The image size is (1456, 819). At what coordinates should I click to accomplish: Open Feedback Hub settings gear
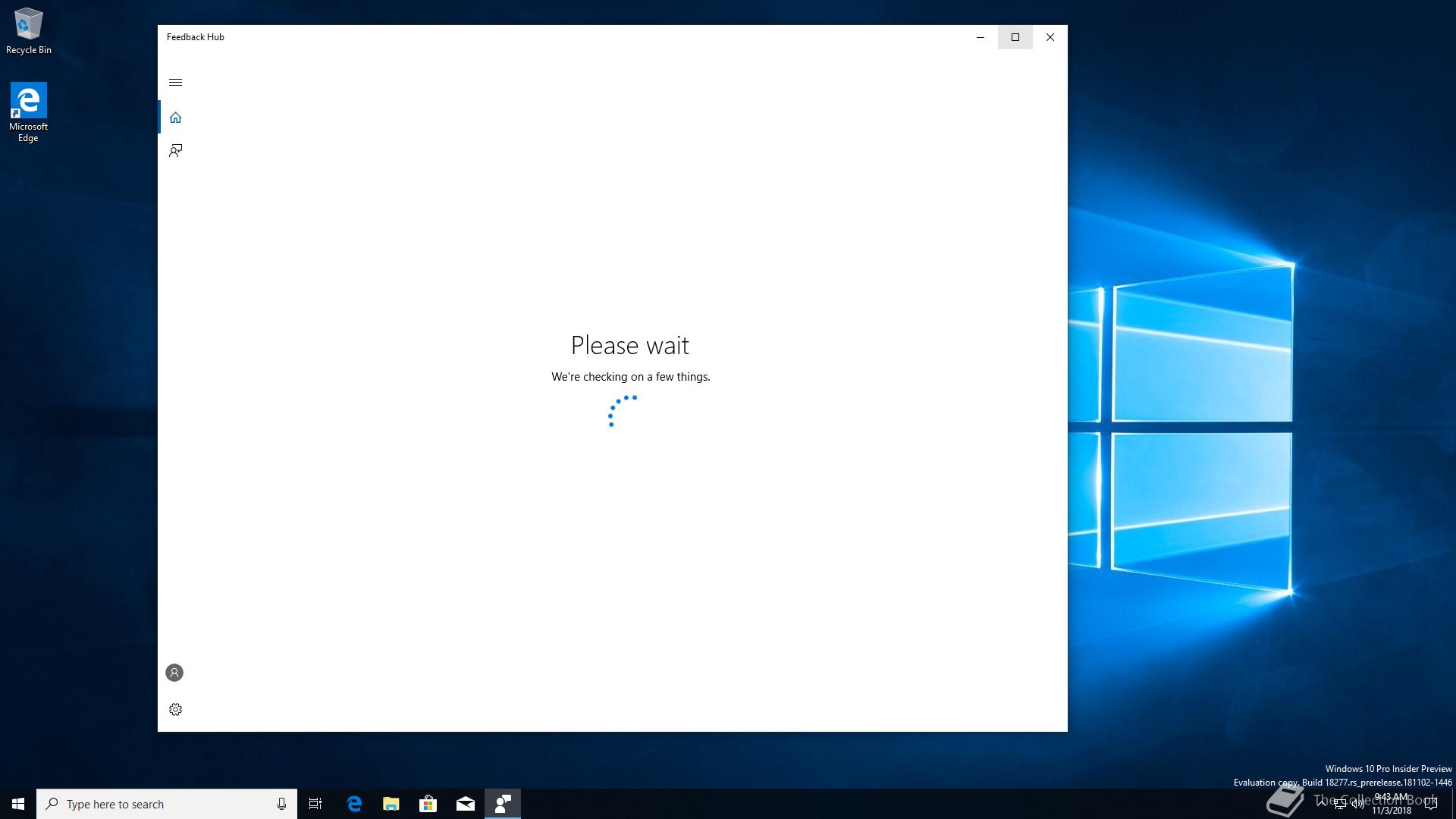coord(175,710)
